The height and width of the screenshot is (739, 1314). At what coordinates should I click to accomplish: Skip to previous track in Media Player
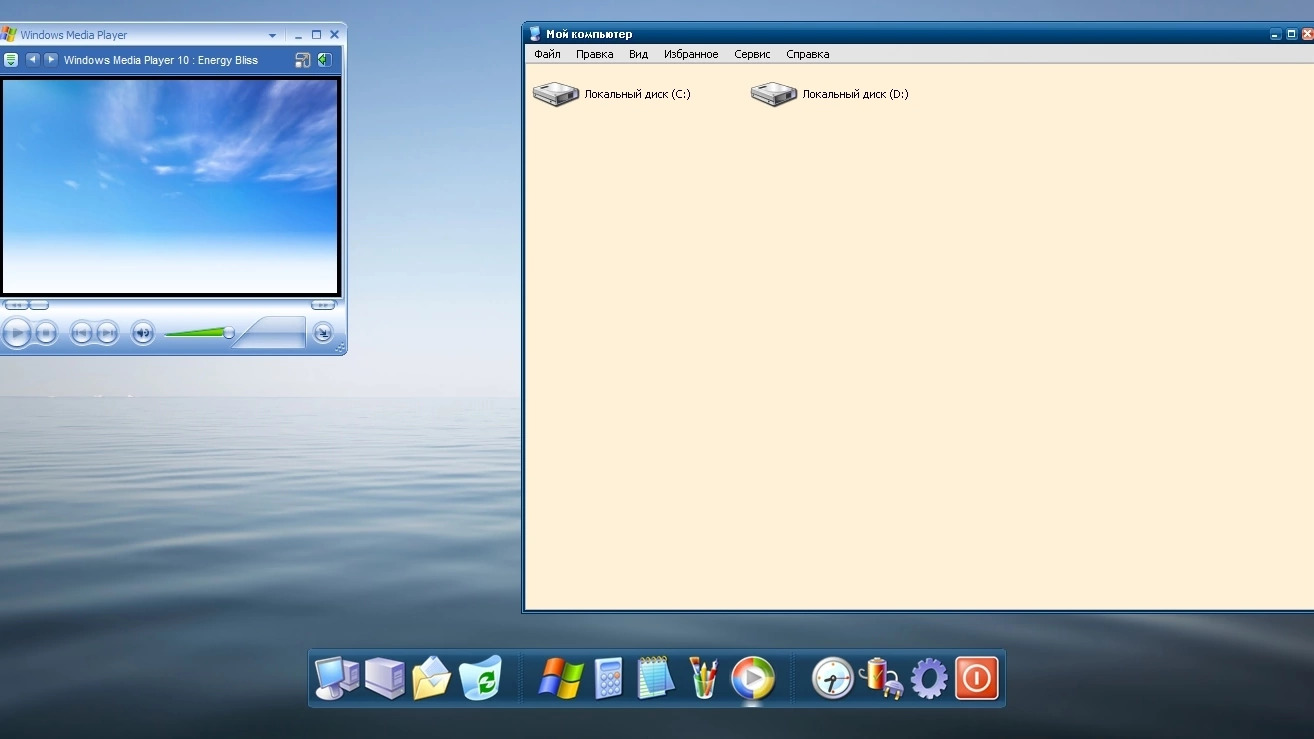click(82, 333)
